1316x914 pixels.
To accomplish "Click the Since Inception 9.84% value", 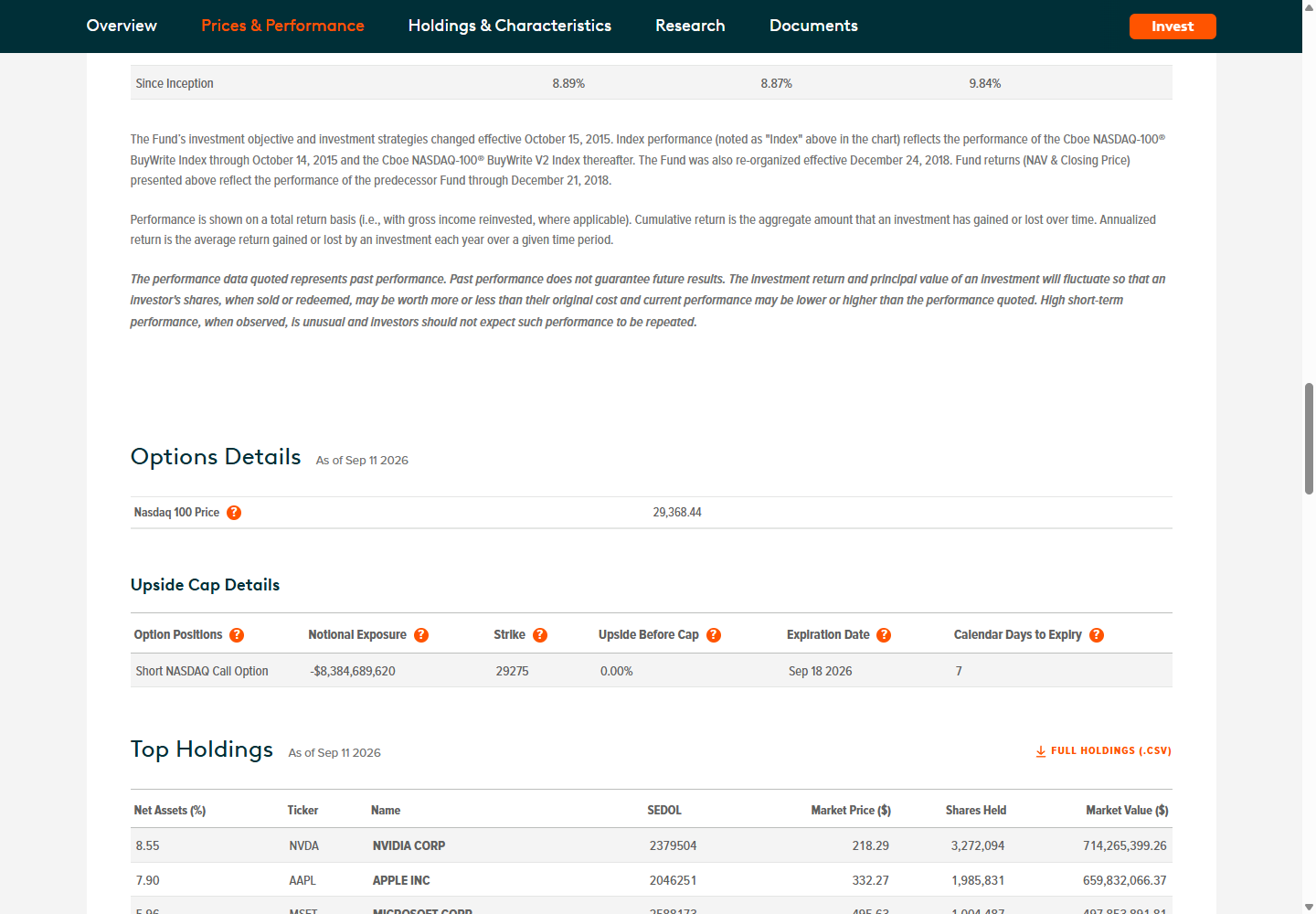I will coord(985,83).
